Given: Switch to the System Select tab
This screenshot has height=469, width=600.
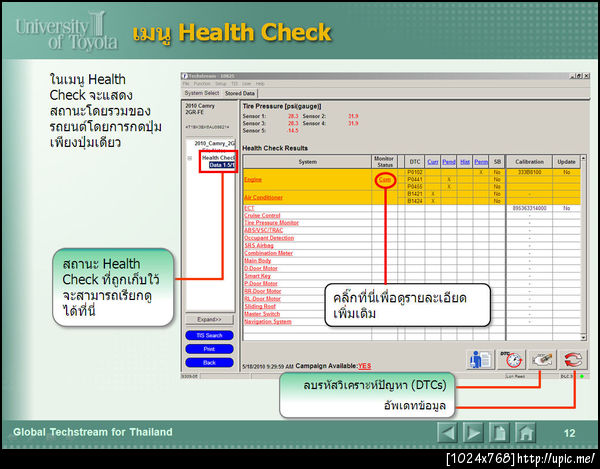Looking at the screenshot, I should click(x=202, y=93).
